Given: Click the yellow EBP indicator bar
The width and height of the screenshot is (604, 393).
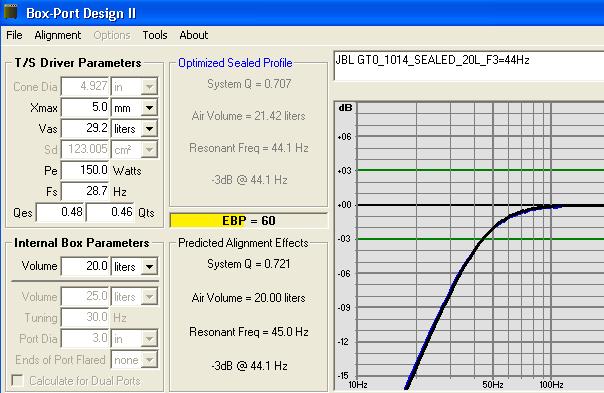Looking at the screenshot, I should point(208,221).
